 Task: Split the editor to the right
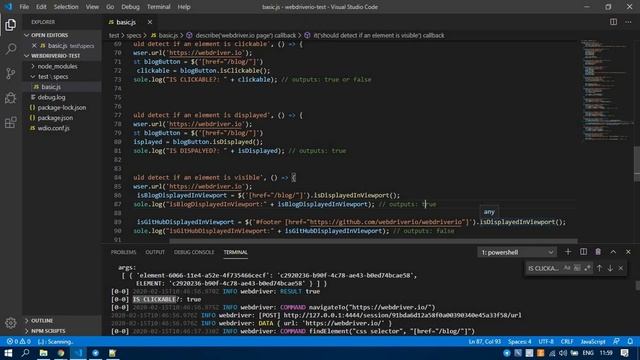(x=613, y=22)
